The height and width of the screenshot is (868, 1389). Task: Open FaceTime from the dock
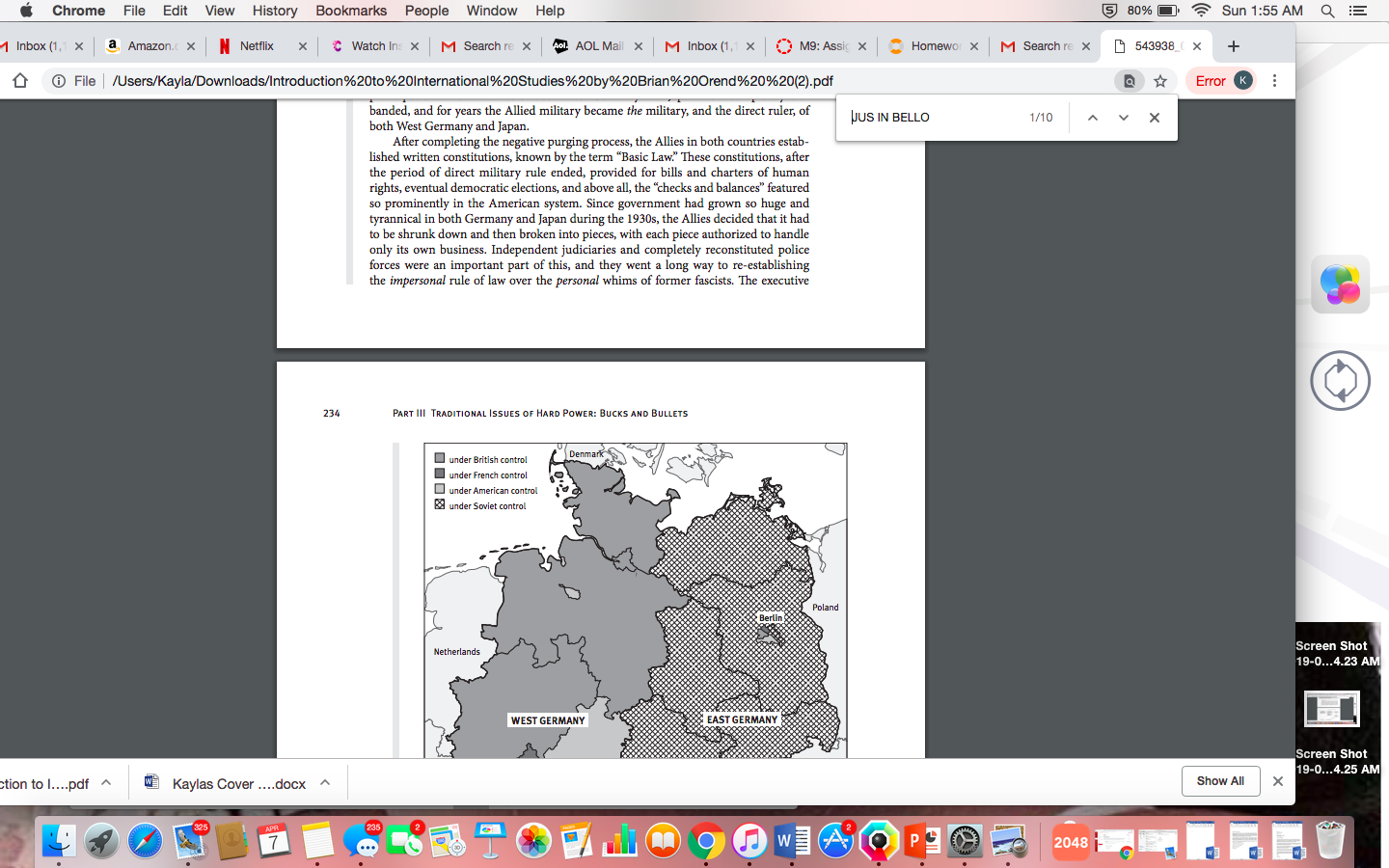click(x=404, y=842)
